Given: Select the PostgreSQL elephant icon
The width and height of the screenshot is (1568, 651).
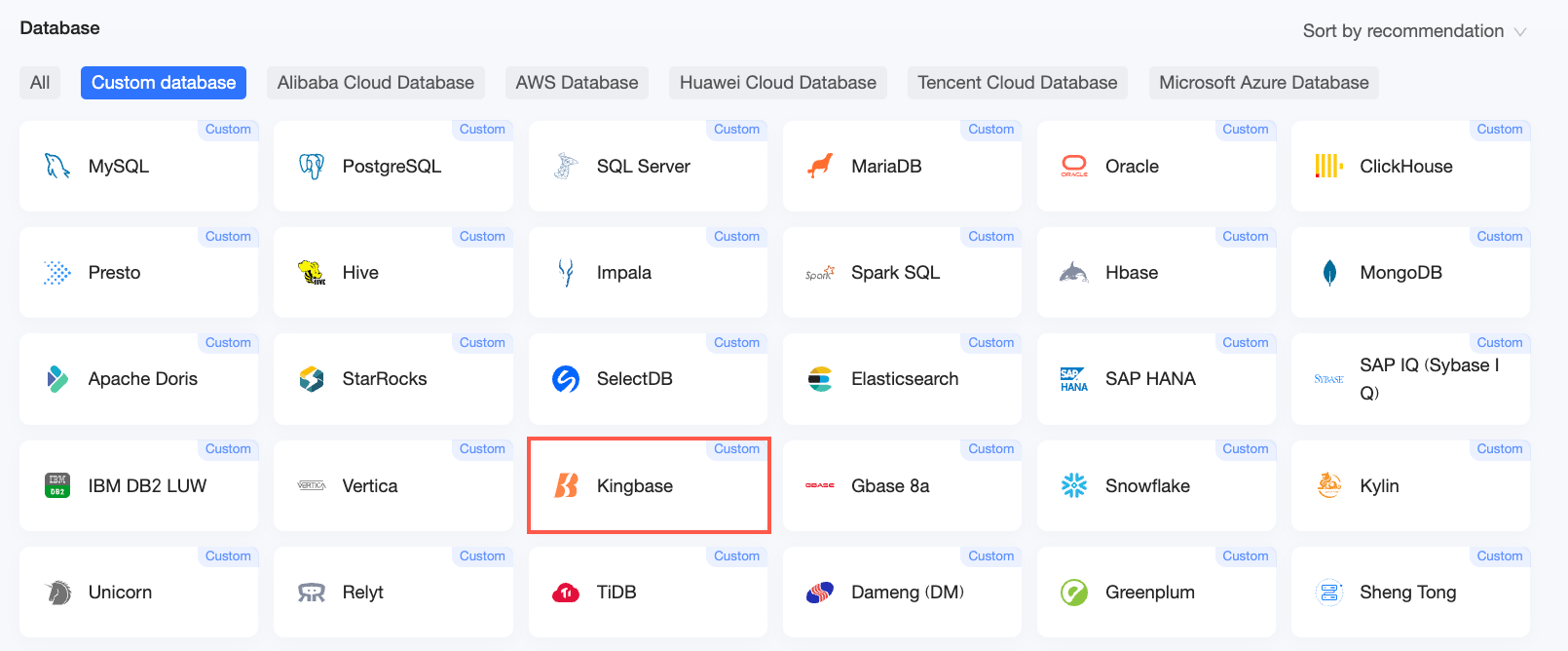Looking at the screenshot, I should 312,167.
